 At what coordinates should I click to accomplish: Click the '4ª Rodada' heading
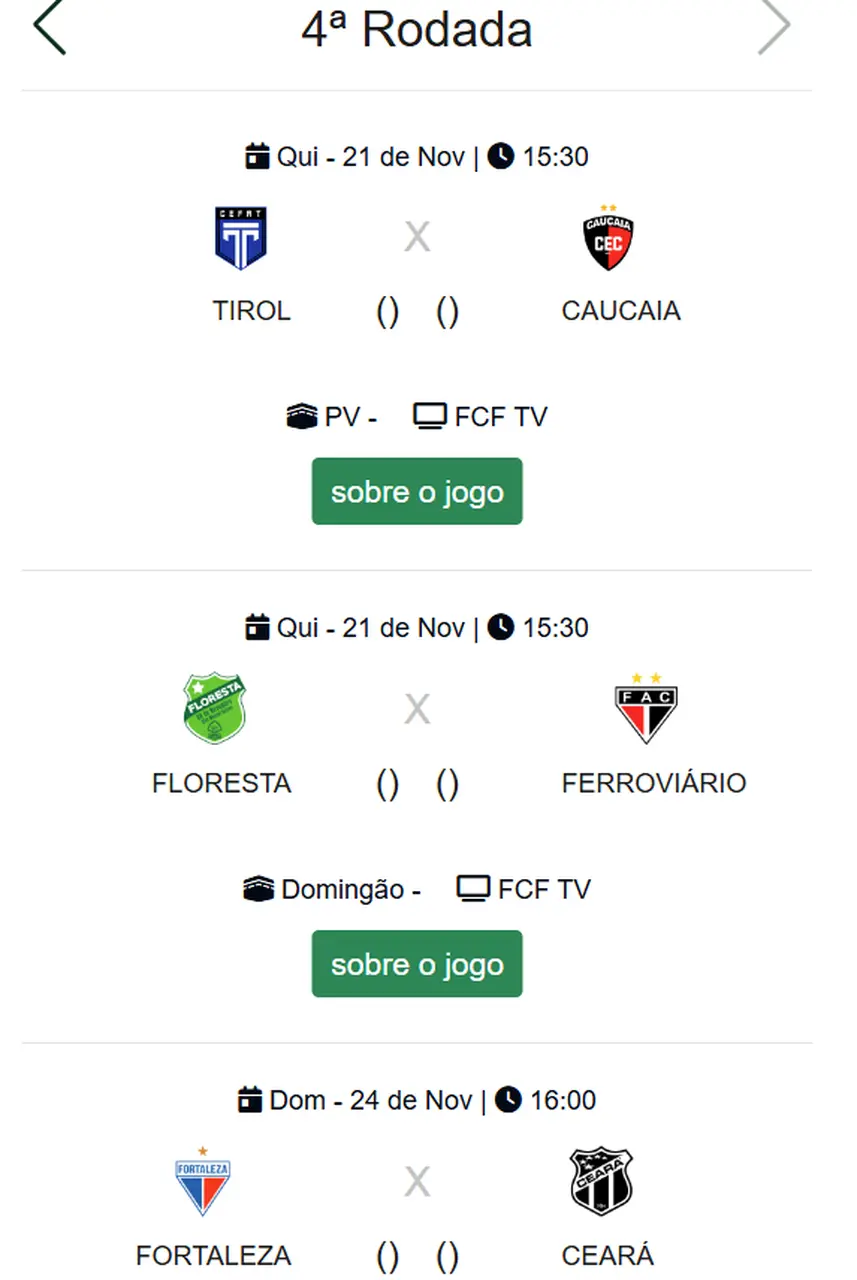pos(417,30)
